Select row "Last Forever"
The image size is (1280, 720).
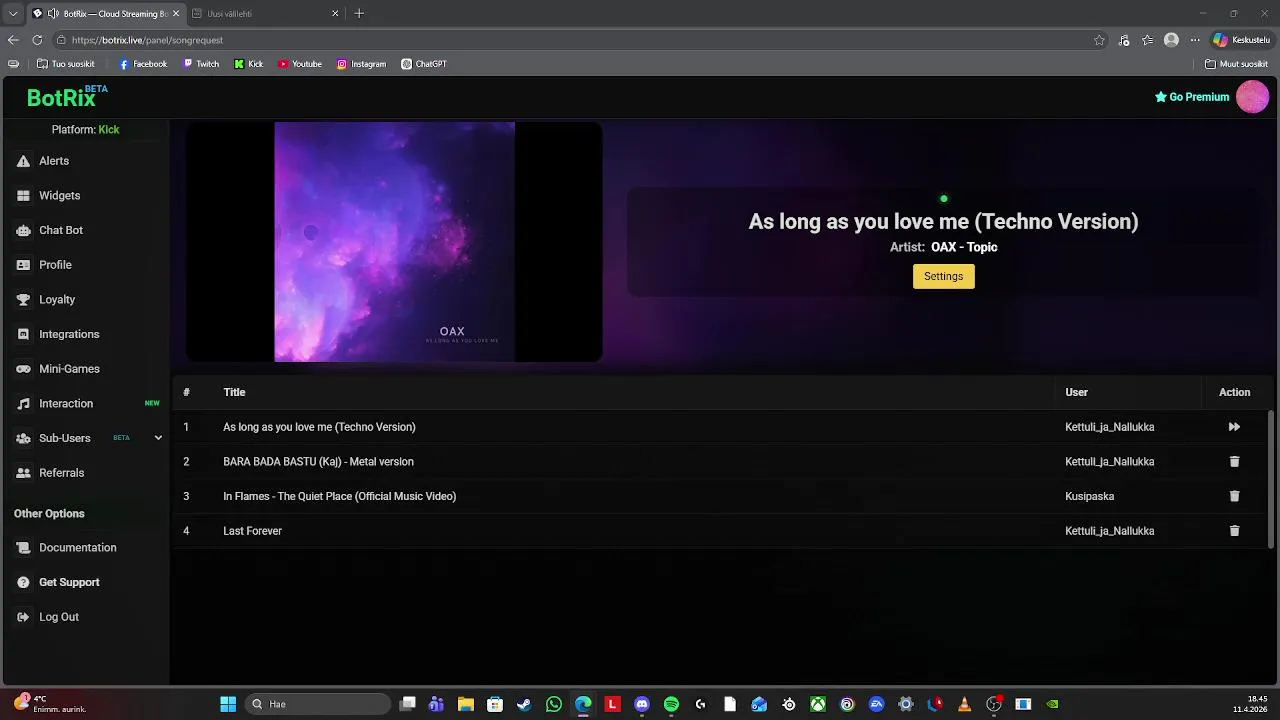coord(719,531)
